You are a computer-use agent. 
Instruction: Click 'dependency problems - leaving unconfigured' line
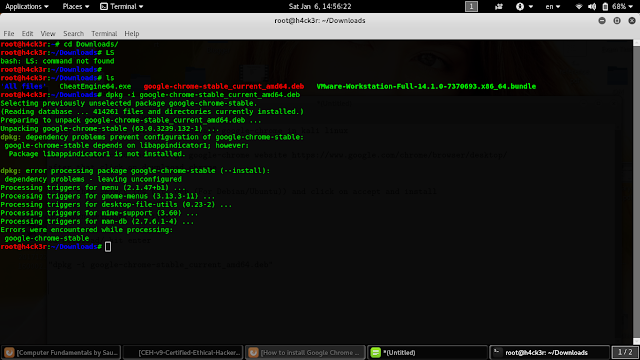coord(93,179)
